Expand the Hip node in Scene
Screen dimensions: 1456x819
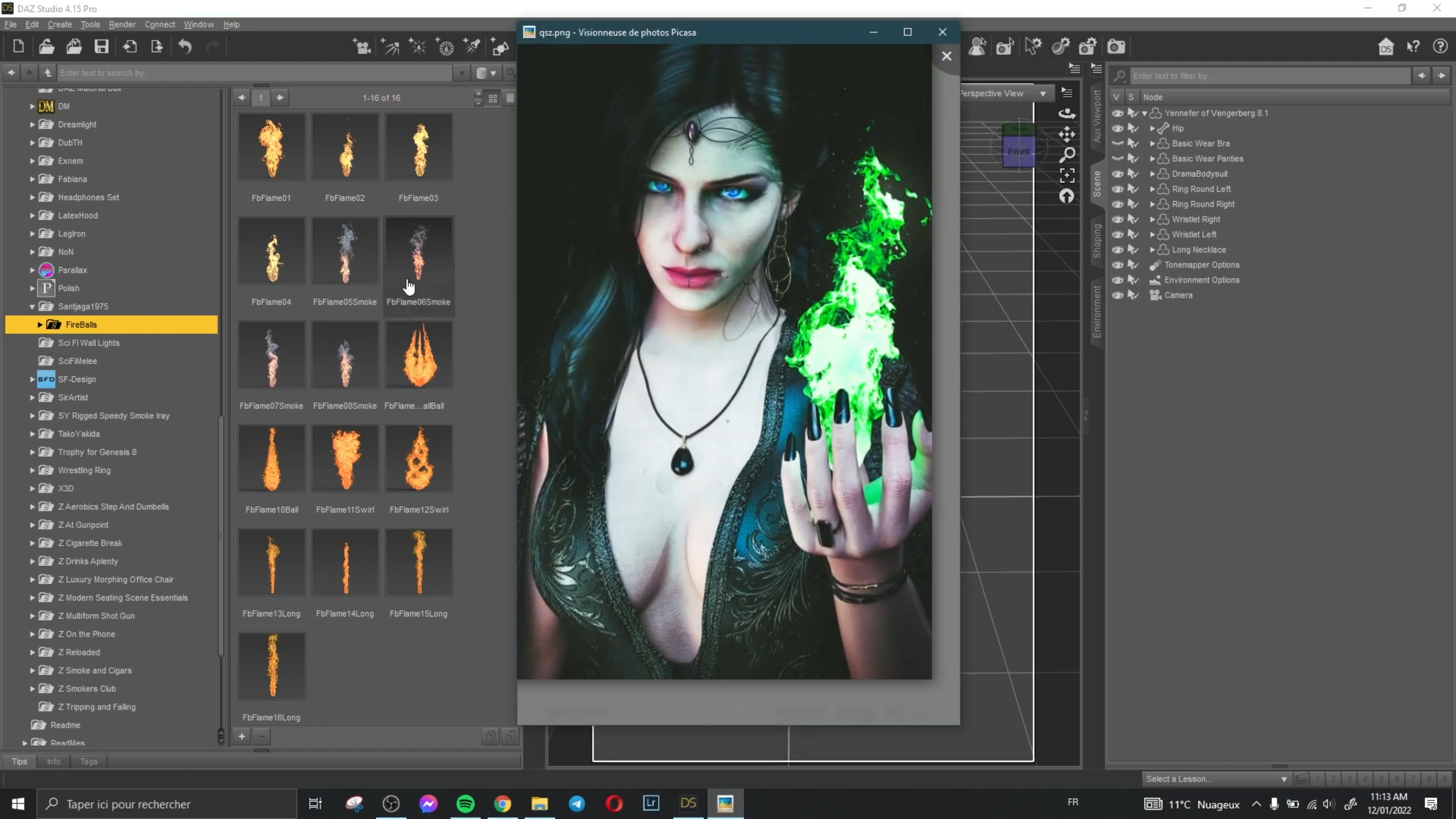[x=1152, y=128]
